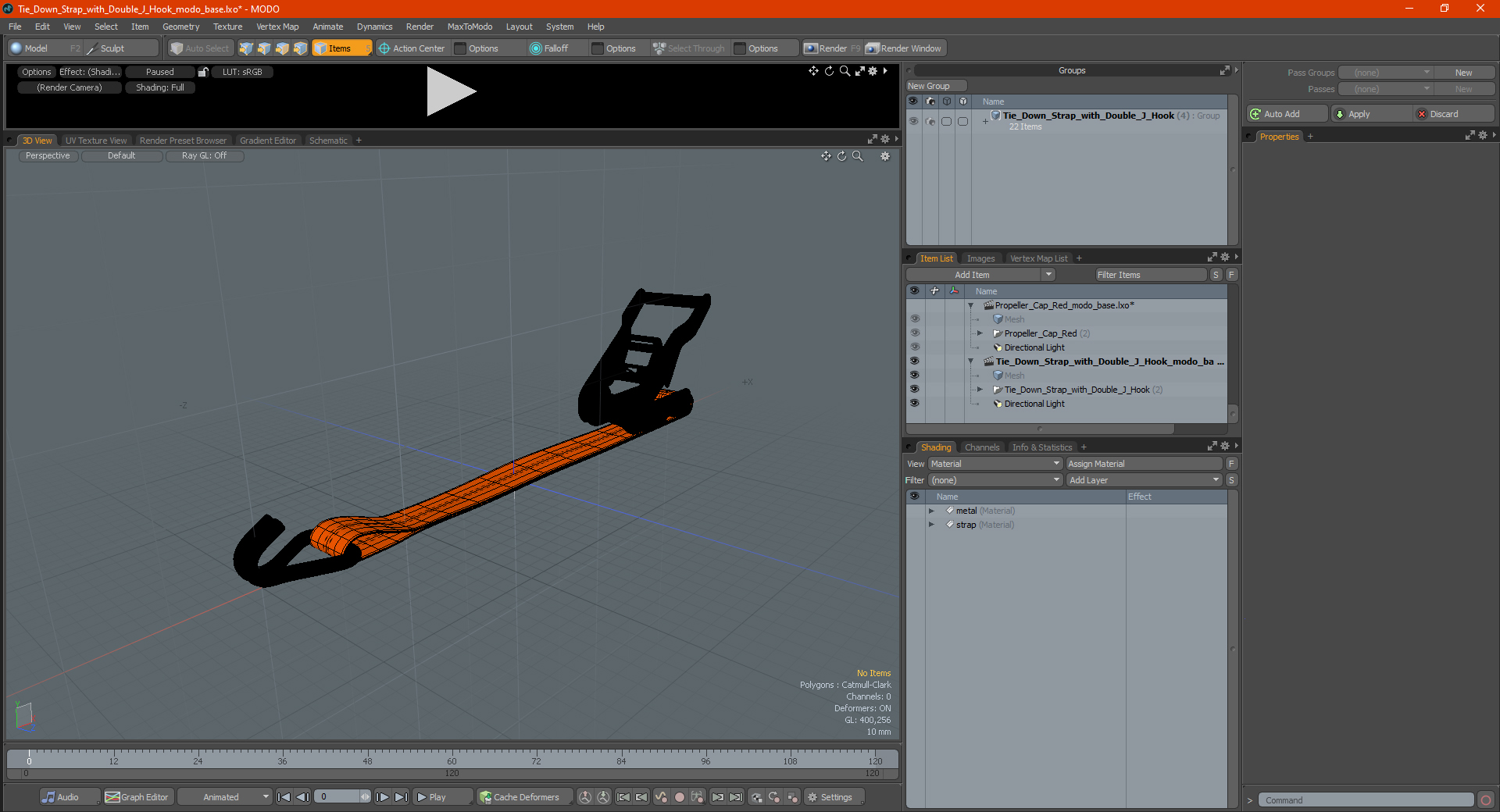This screenshot has width=1500, height=812.
Task: Click 3D viewport pan move icon
Action: click(826, 156)
